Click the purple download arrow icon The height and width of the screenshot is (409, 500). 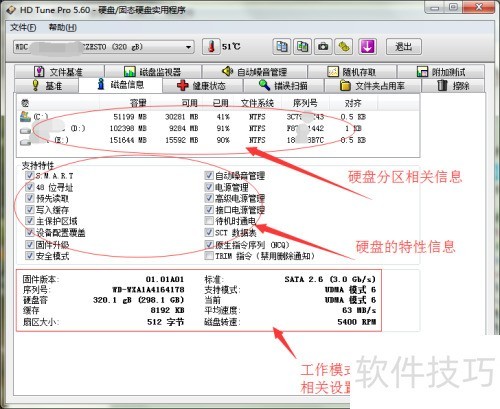coord(367,46)
